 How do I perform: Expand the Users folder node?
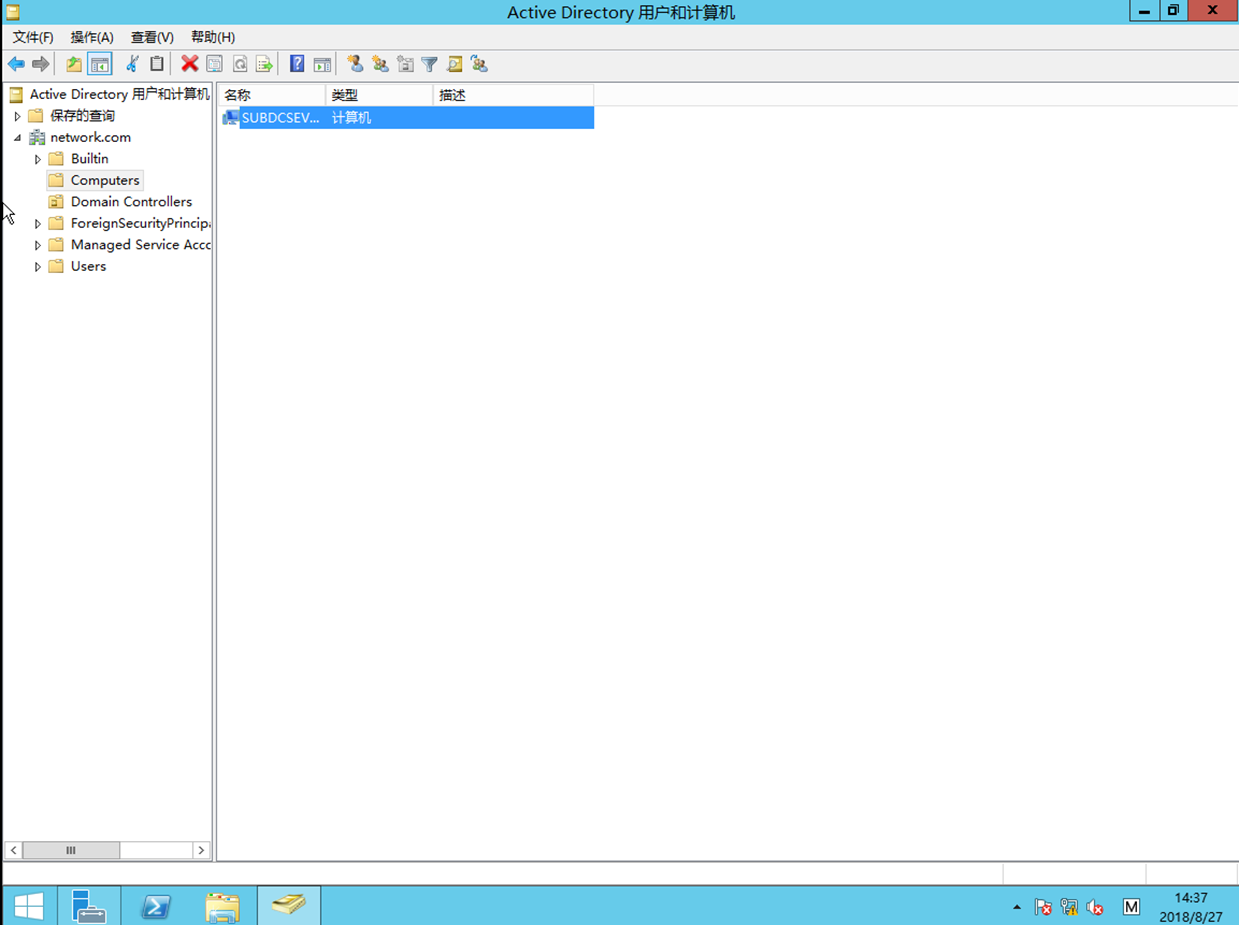(38, 267)
